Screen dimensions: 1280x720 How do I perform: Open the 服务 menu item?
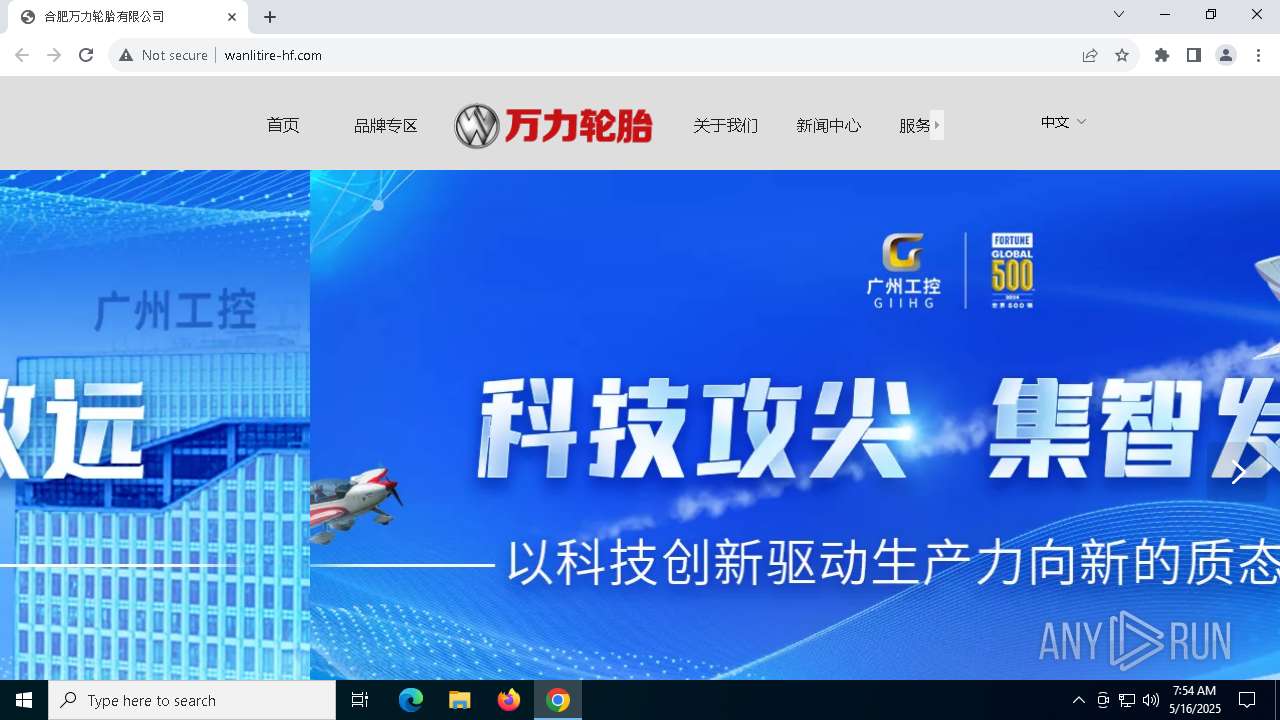915,125
